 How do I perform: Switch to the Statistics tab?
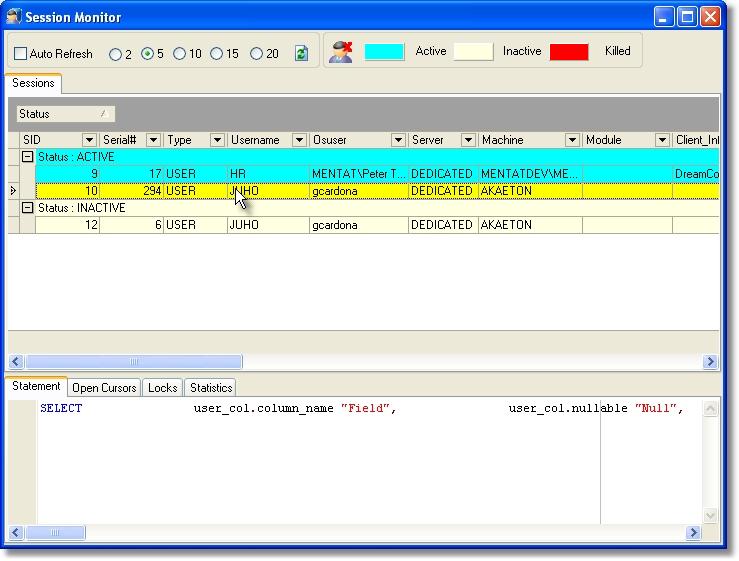[x=211, y=388]
